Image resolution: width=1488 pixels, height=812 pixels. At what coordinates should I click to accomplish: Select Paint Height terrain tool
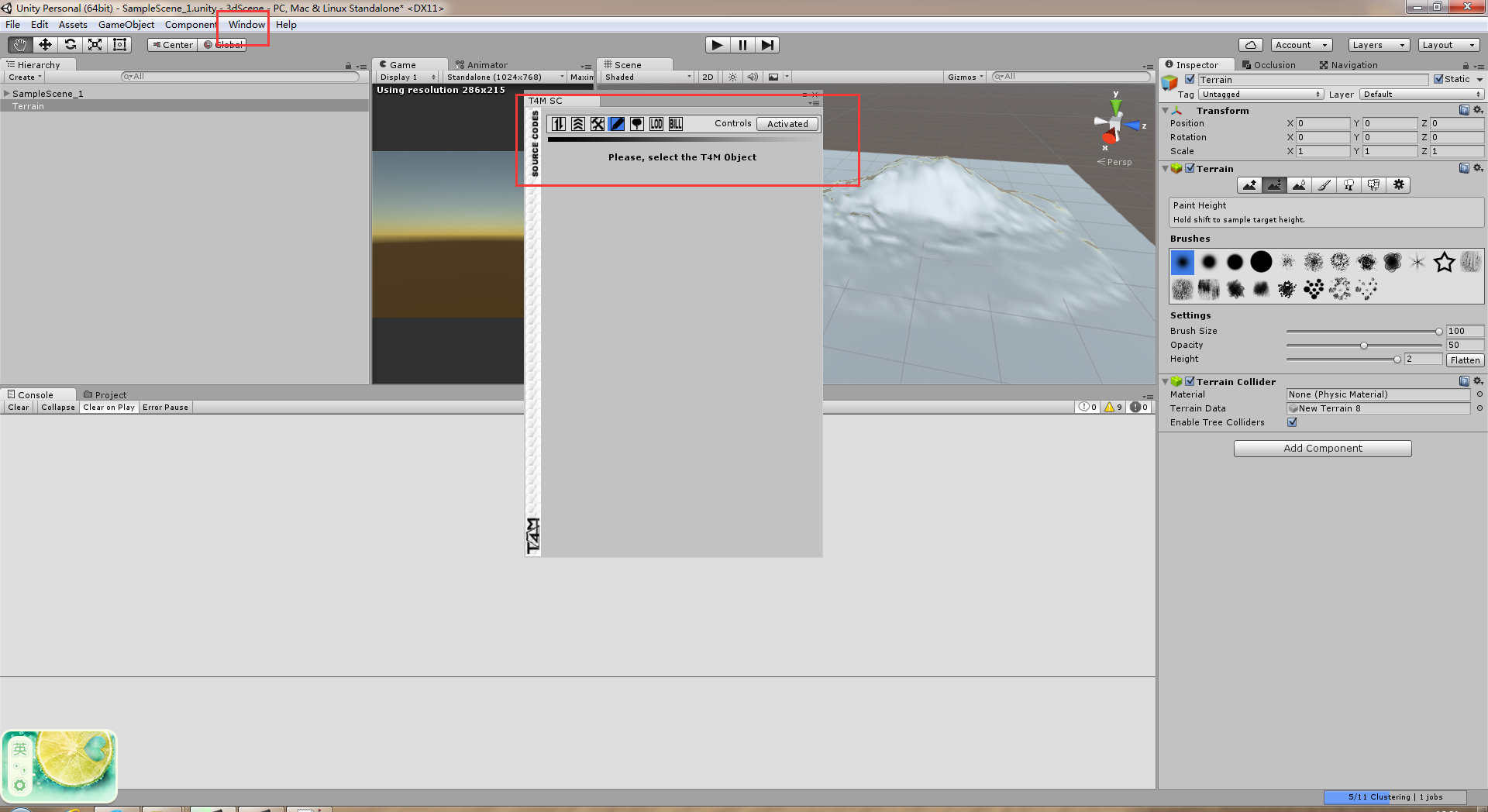pos(1274,185)
